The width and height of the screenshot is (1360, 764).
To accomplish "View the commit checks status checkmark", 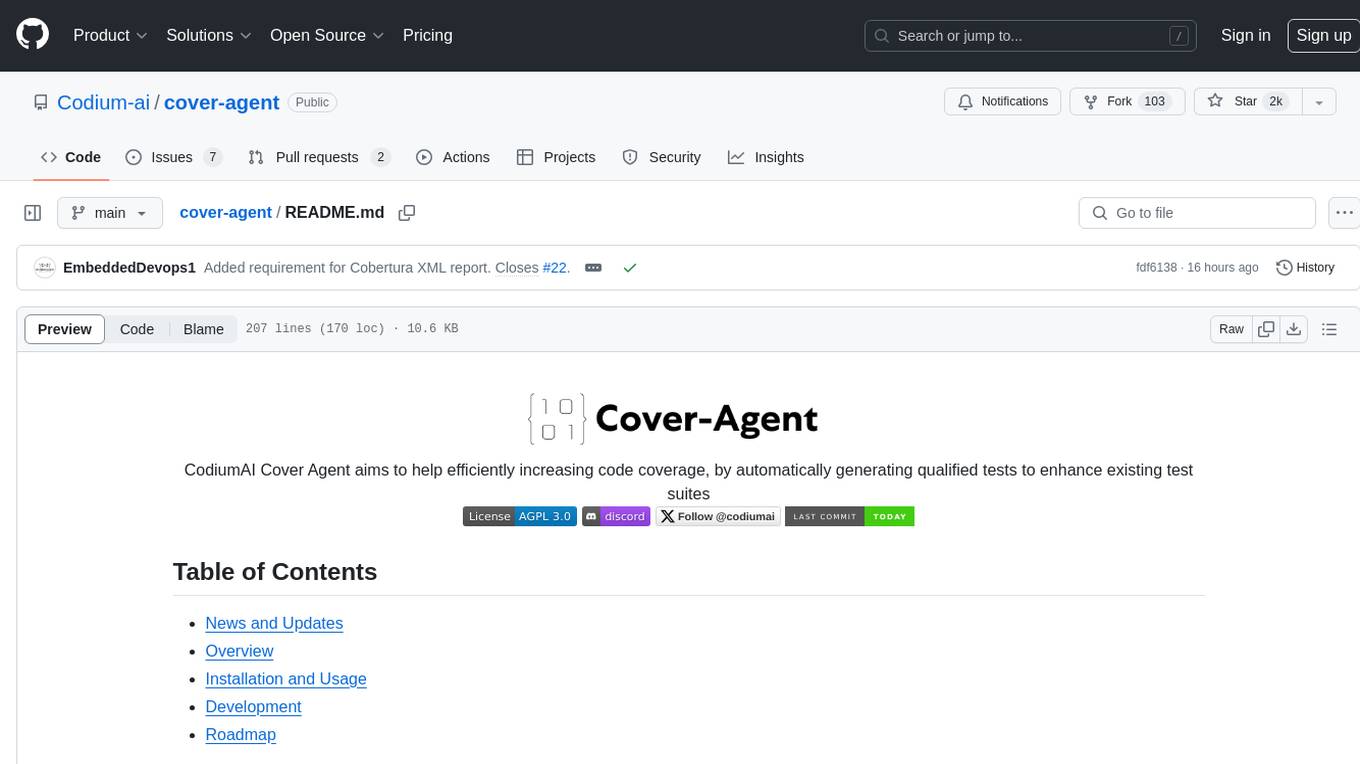I will [630, 268].
